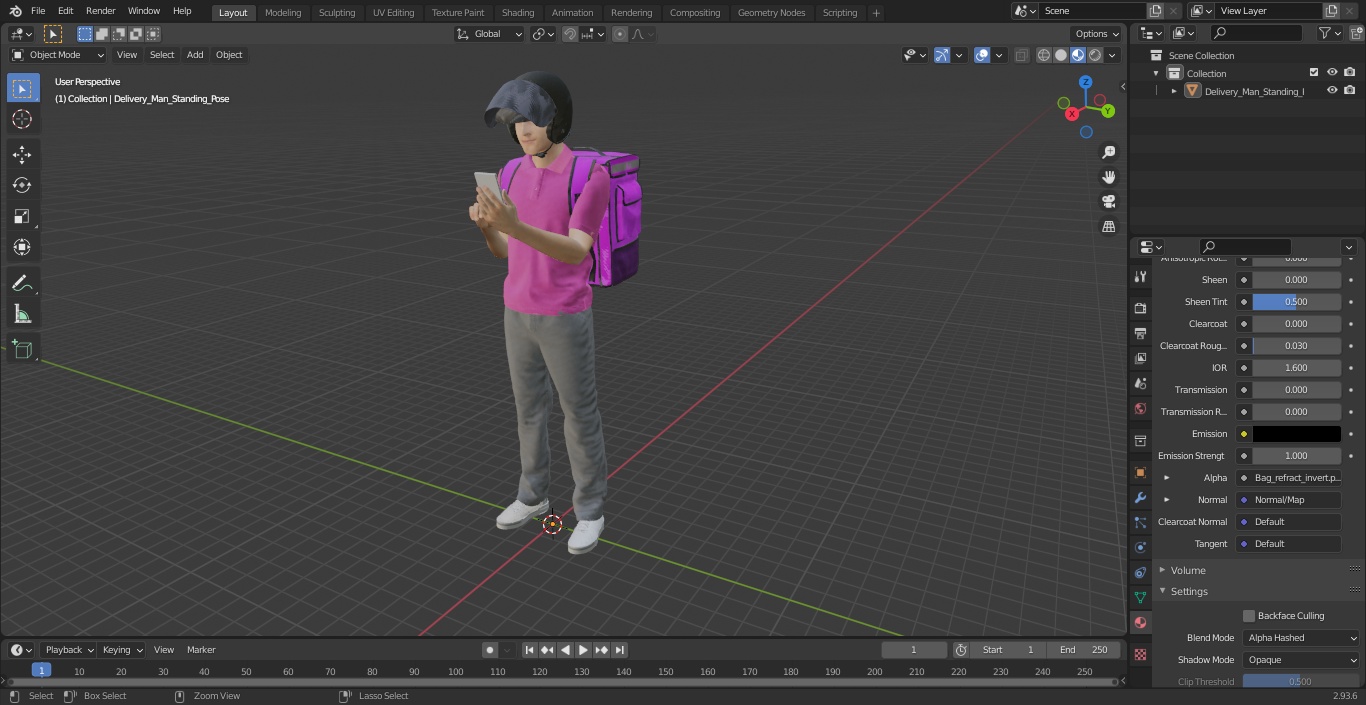The width and height of the screenshot is (1366, 705).
Task: Switch to wireframe viewport shading
Action: click(1044, 55)
